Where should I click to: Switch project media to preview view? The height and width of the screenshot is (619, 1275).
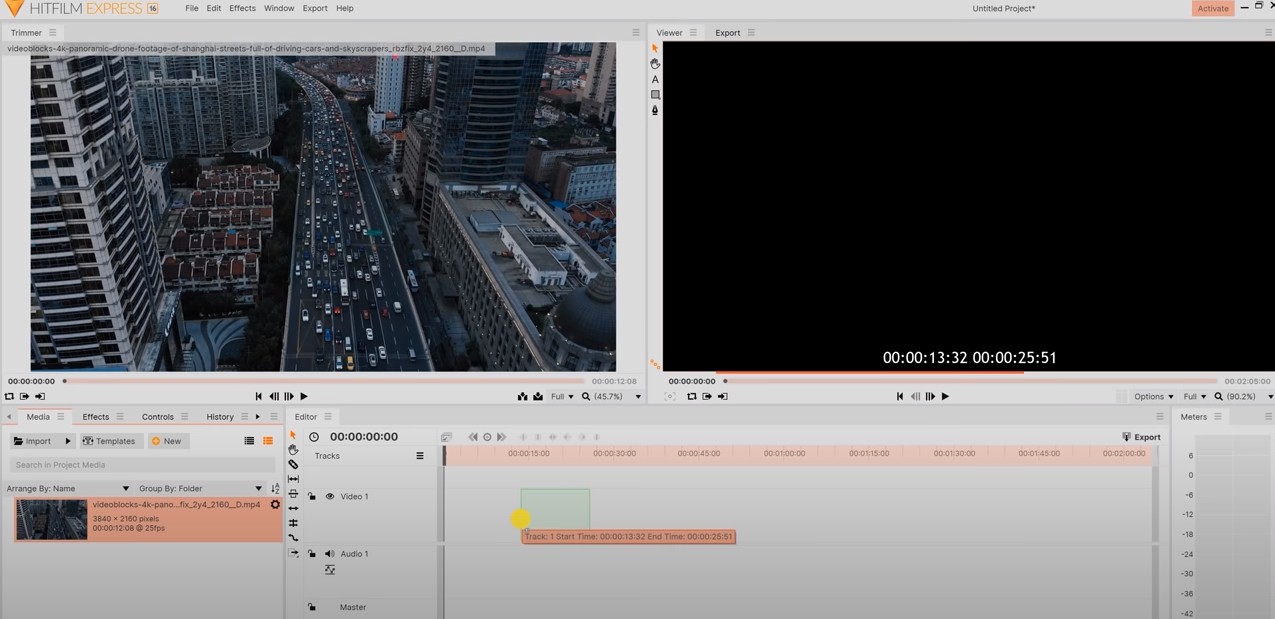[268, 441]
